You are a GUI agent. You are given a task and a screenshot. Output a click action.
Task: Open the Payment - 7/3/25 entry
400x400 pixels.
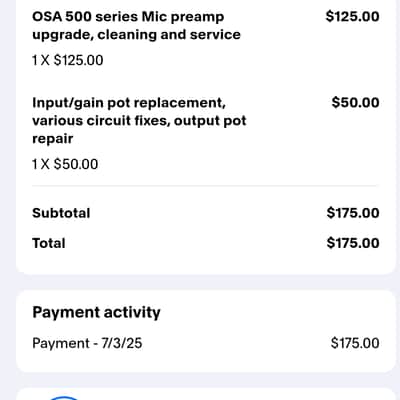[87, 343]
